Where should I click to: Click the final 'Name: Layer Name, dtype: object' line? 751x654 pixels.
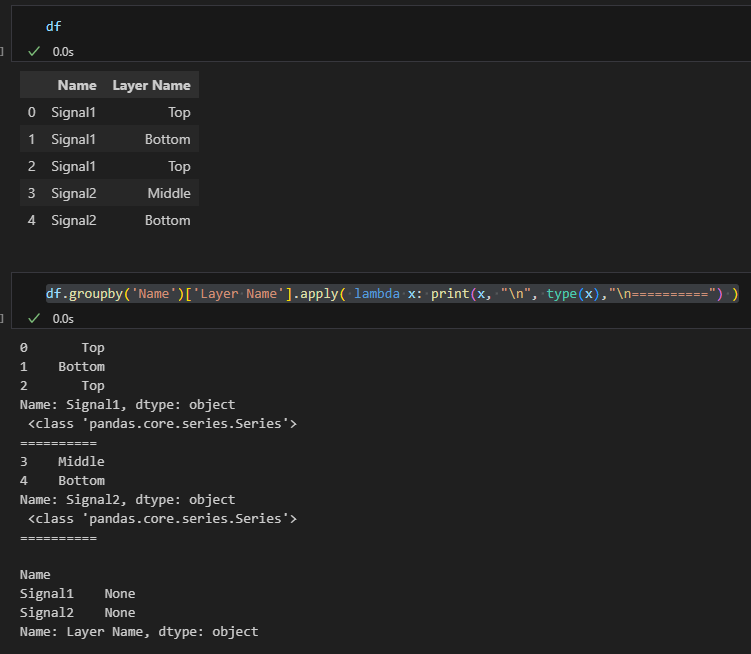tap(139, 632)
